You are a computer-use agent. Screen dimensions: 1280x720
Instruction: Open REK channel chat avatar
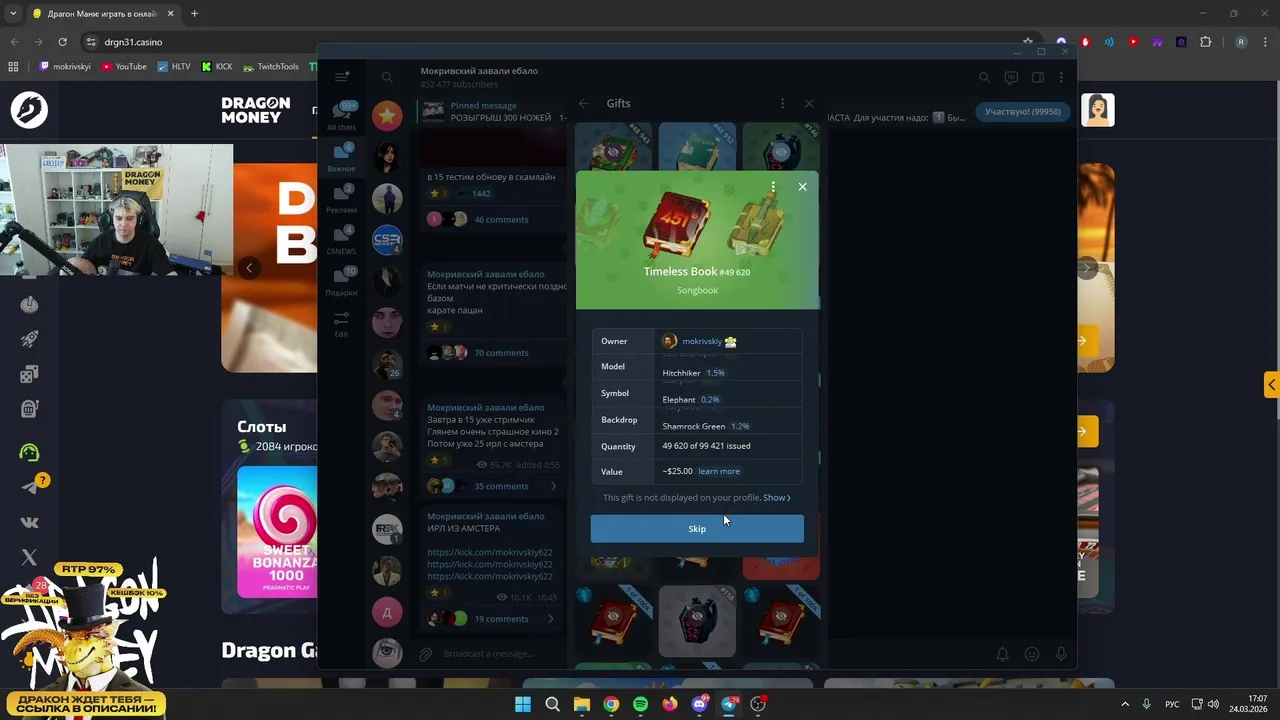point(387,529)
